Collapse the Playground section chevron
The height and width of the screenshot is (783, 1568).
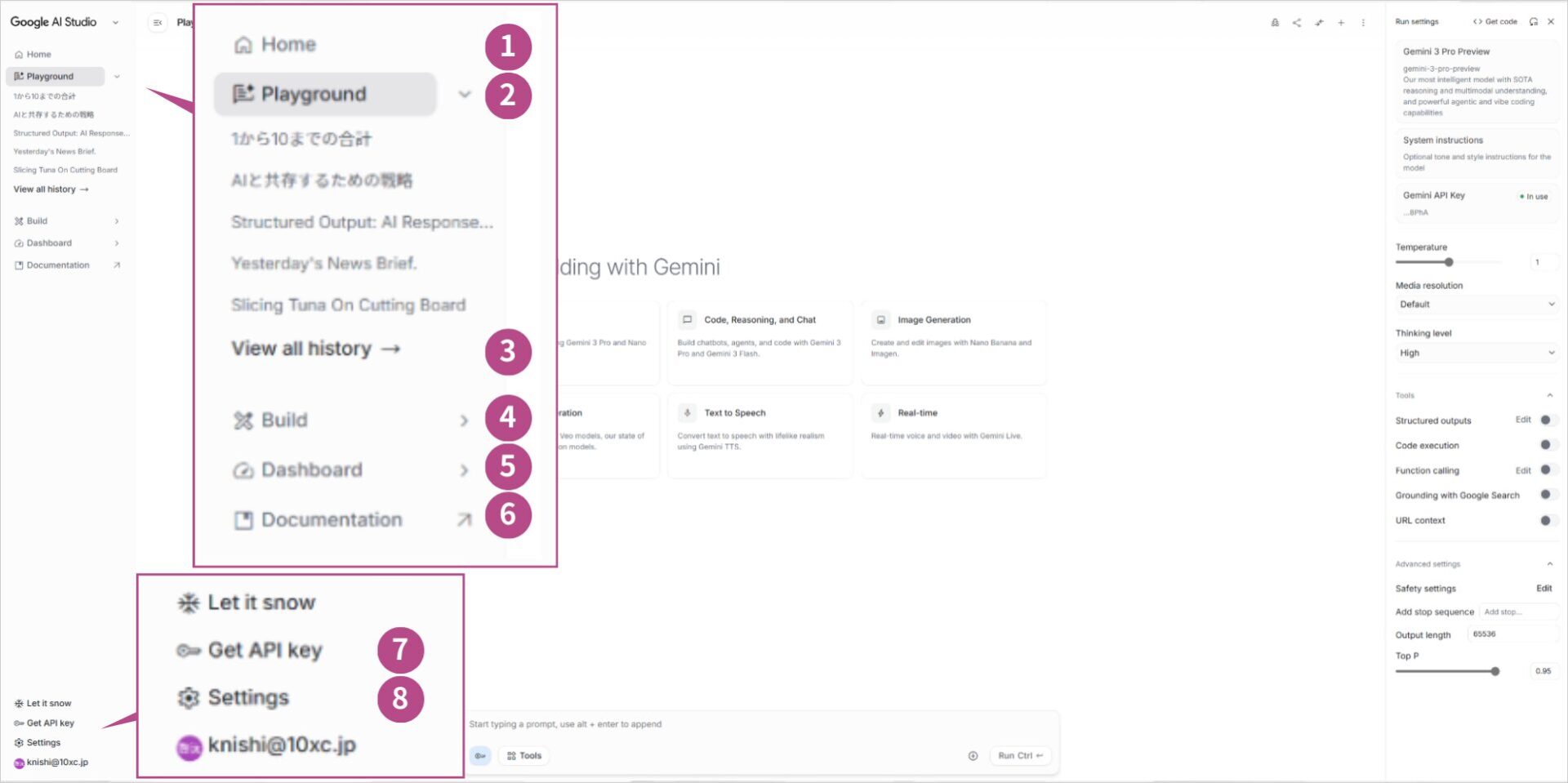[465, 94]
